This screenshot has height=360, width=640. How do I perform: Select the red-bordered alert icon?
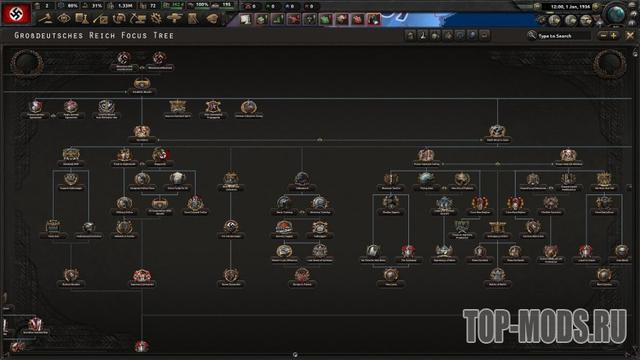(373, 19)
